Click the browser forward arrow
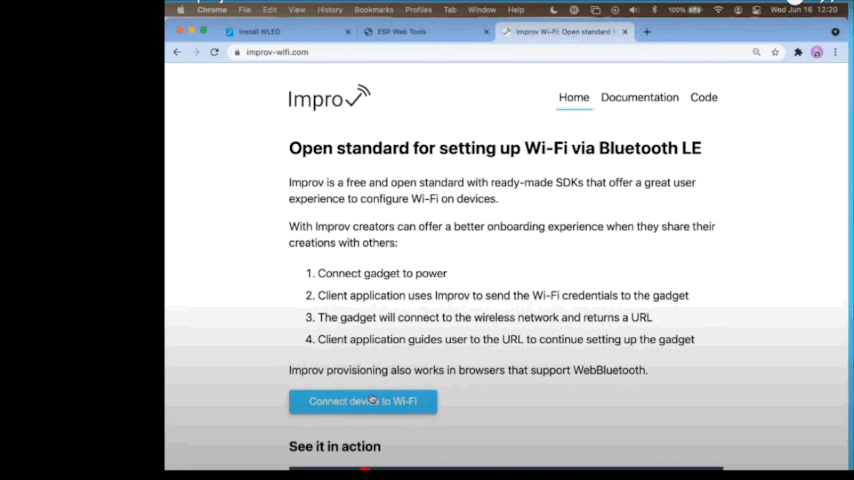 point(196,52)
